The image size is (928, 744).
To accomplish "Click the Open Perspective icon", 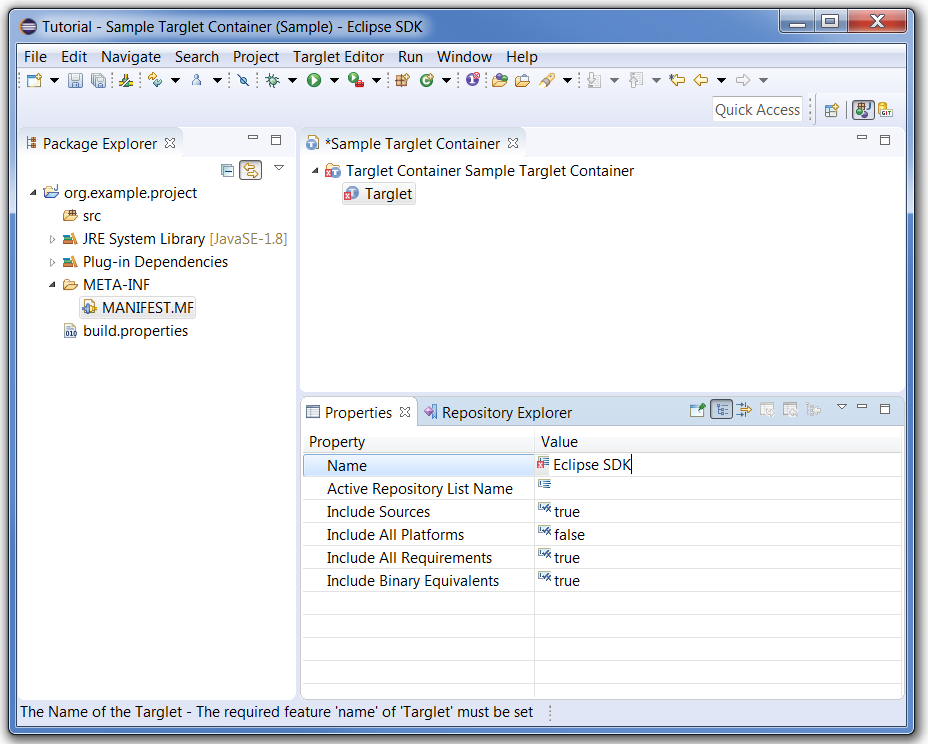I will click(832, 110).
